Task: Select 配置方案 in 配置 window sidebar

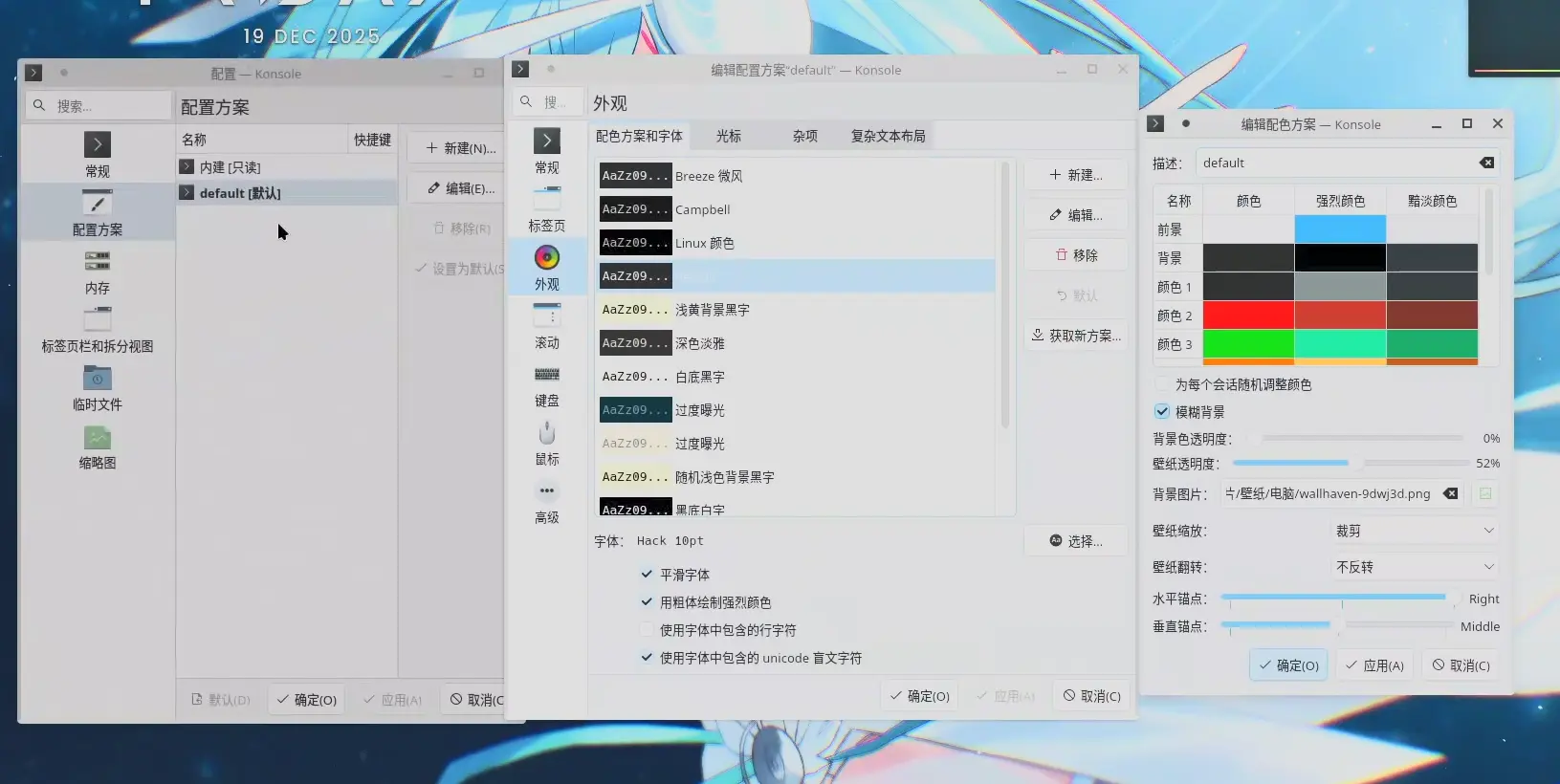Action: (x=97, y=213)
